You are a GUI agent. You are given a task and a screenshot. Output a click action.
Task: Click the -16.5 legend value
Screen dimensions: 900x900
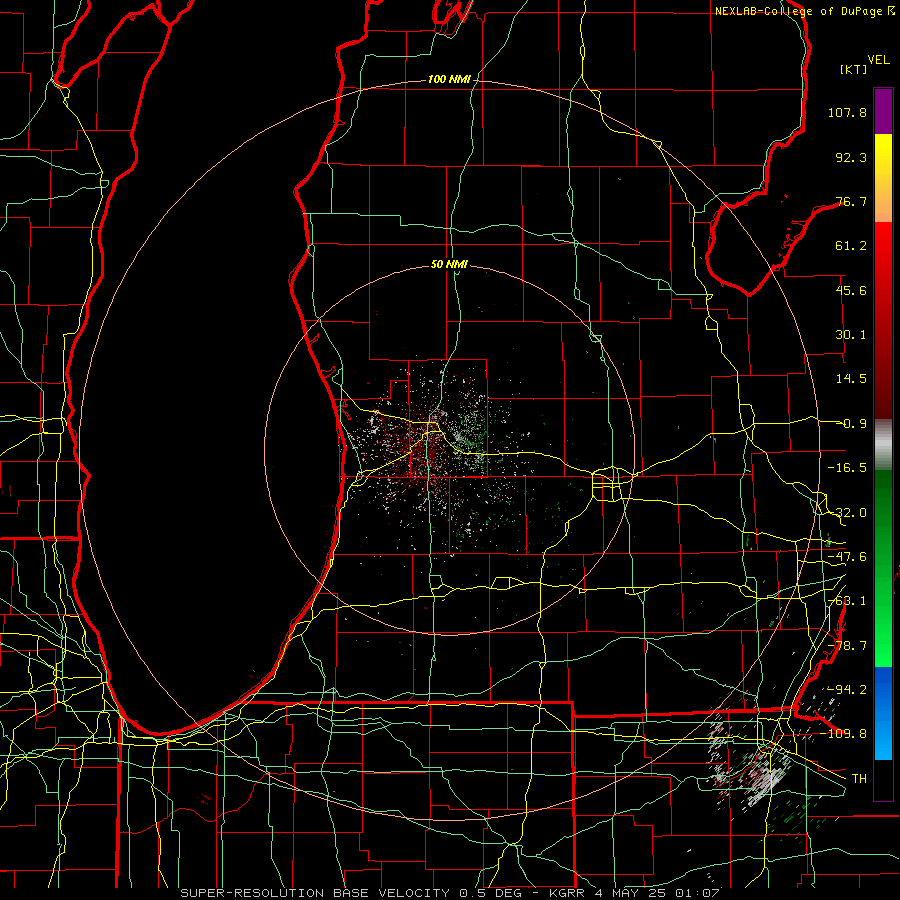847,468
